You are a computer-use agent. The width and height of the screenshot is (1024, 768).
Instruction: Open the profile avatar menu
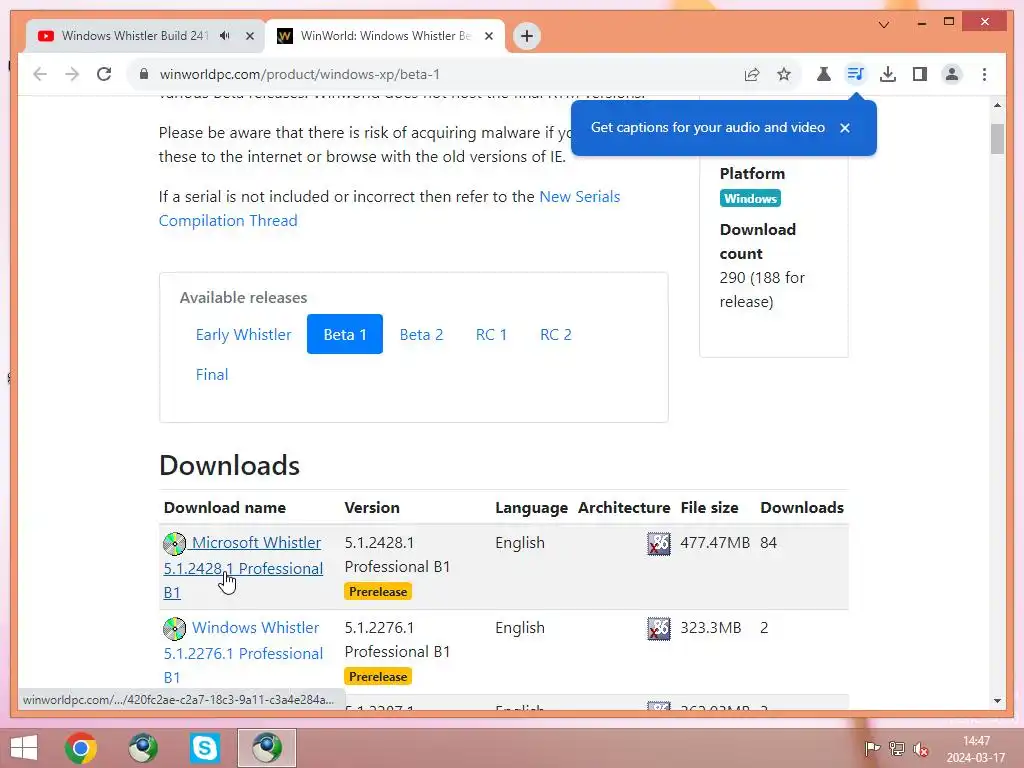952,74
